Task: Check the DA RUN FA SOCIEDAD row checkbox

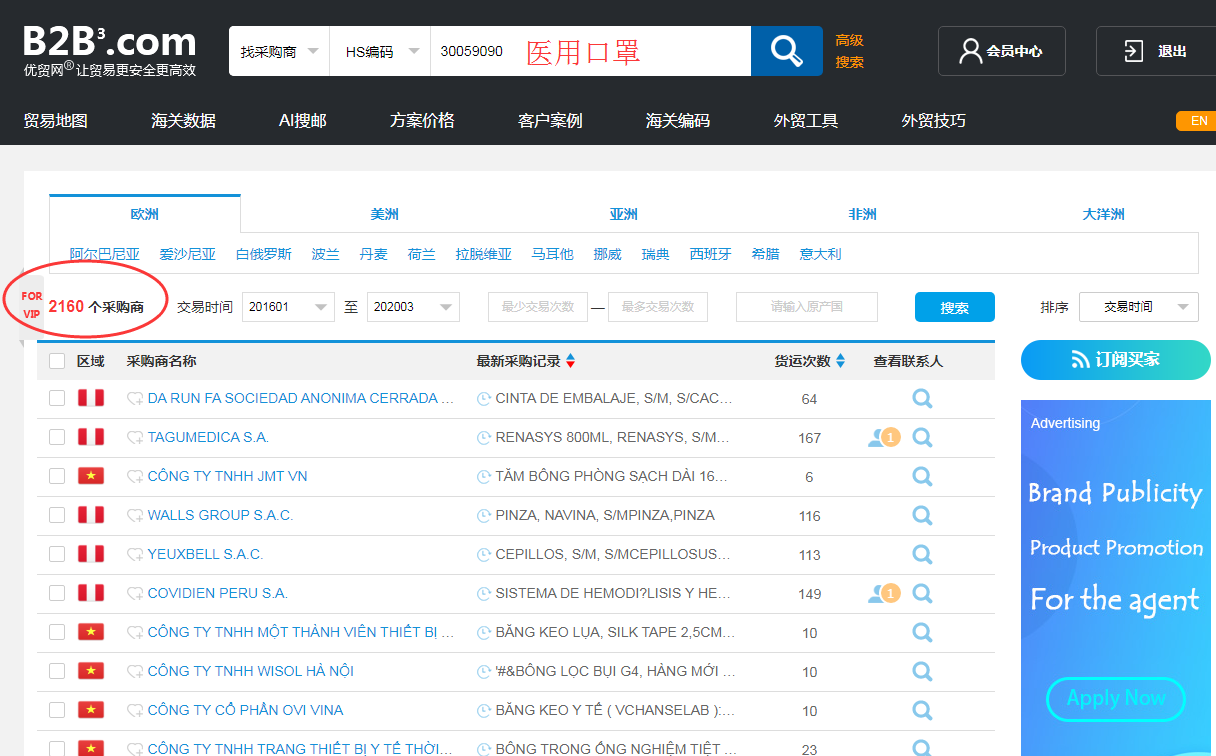Action: pyautogui.click(x=57, y=398)
